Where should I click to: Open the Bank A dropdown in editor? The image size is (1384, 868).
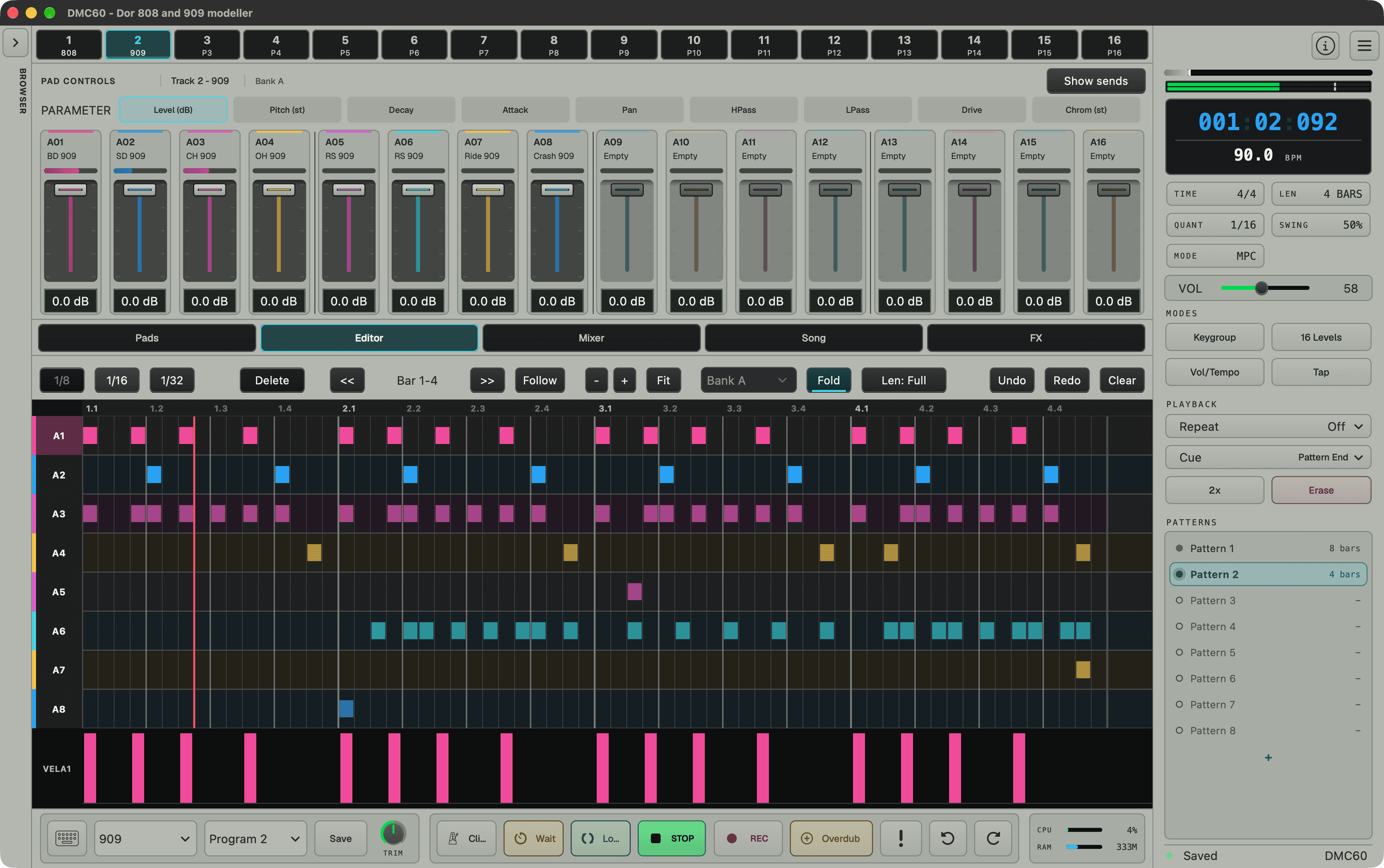coord(748,380)
